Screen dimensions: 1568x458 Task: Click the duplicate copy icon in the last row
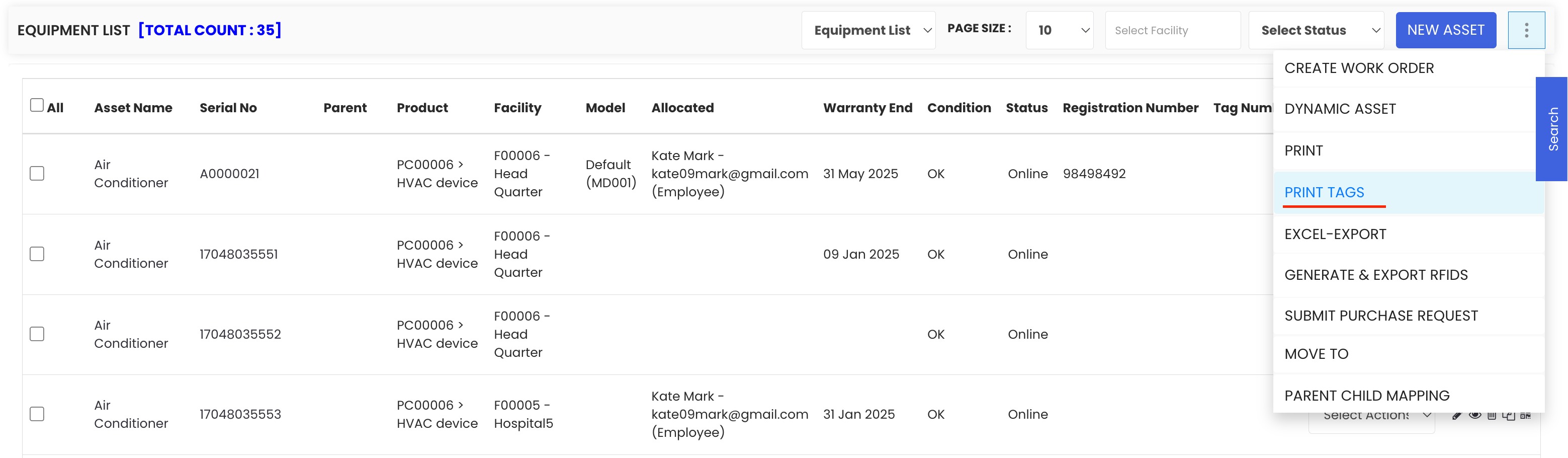1508,415
